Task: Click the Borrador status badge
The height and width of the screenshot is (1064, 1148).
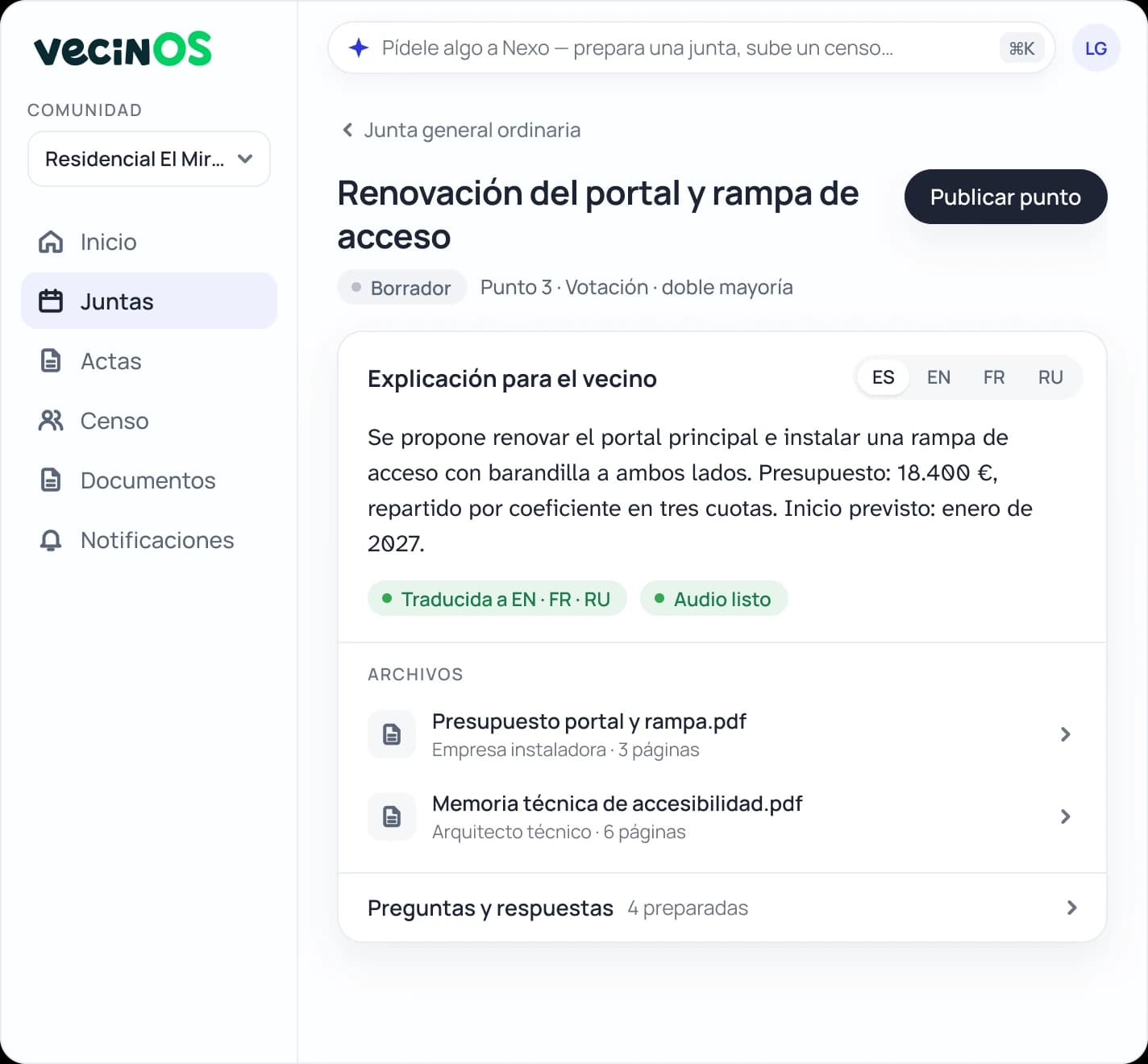Action: click(401, 288)
